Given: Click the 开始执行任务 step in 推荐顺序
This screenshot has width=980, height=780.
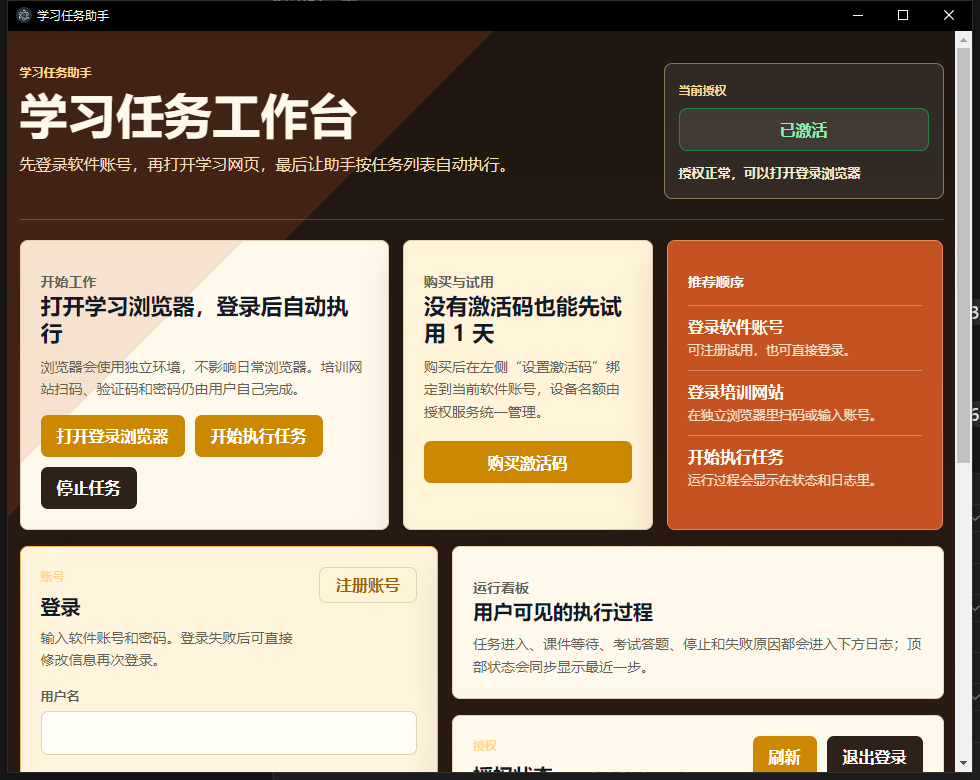Looking at the screenshot, I should click(x=735, y=457).
